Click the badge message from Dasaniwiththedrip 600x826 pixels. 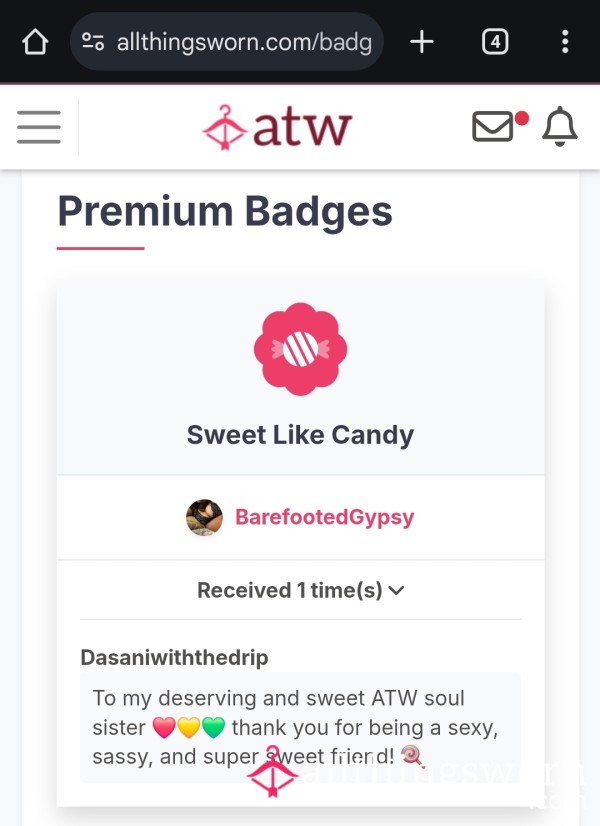300,727
